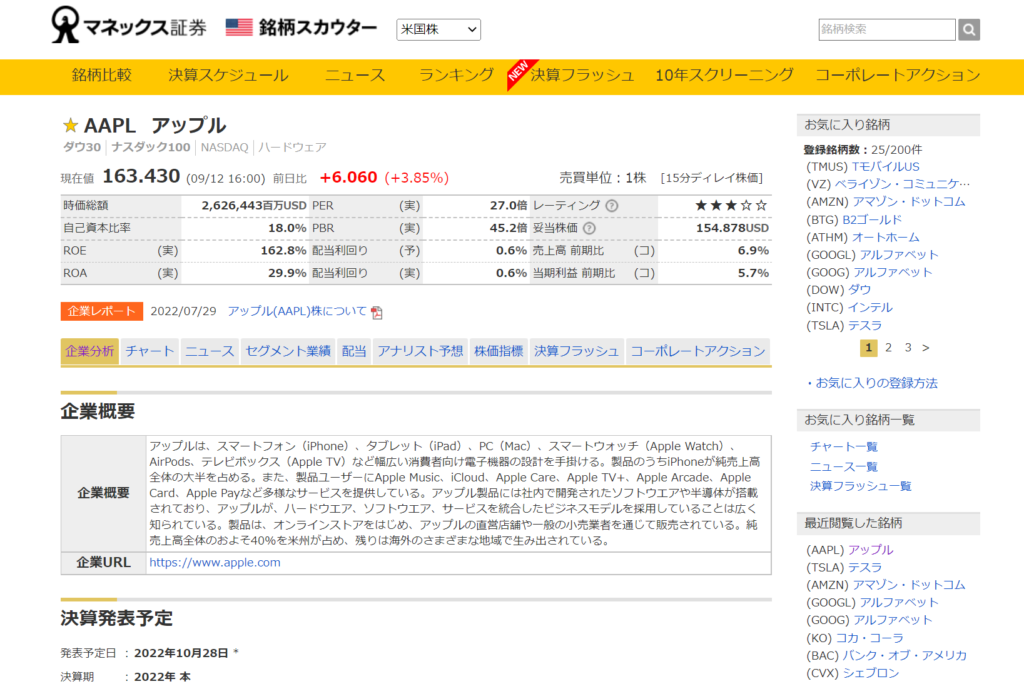Click the US flag icon

tap(239, 28)
